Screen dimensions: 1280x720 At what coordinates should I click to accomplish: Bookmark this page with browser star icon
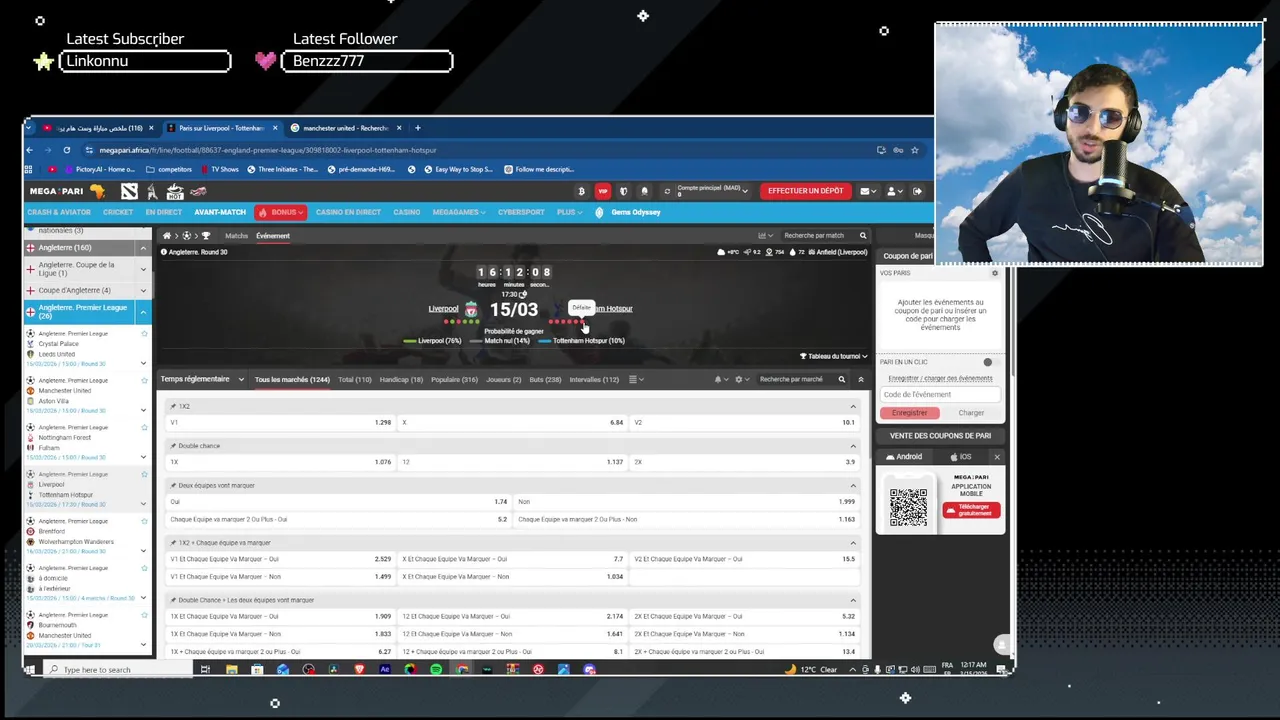(913, 150)
